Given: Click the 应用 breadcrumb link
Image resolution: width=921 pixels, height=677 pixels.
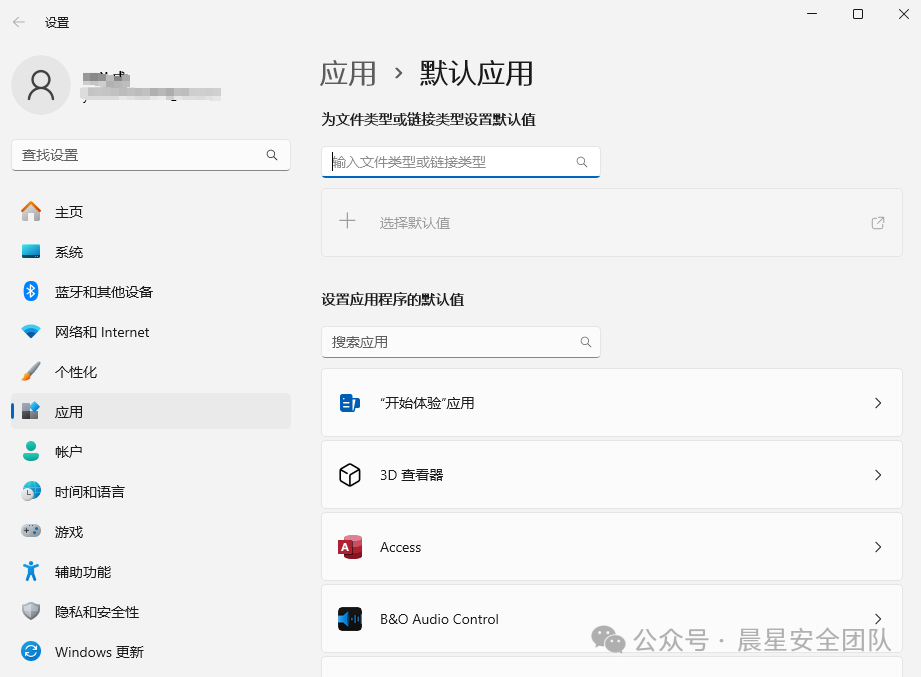Looking at the screenshot, I should (x=348, y=74).
